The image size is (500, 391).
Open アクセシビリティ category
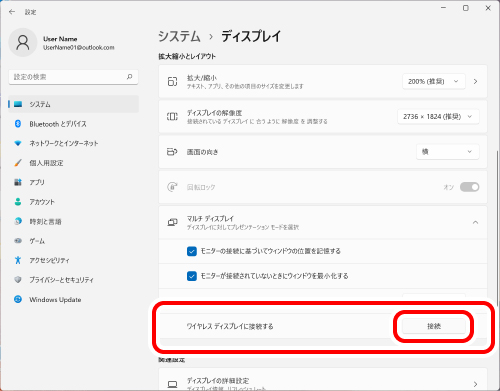click(x=73, y=260)
